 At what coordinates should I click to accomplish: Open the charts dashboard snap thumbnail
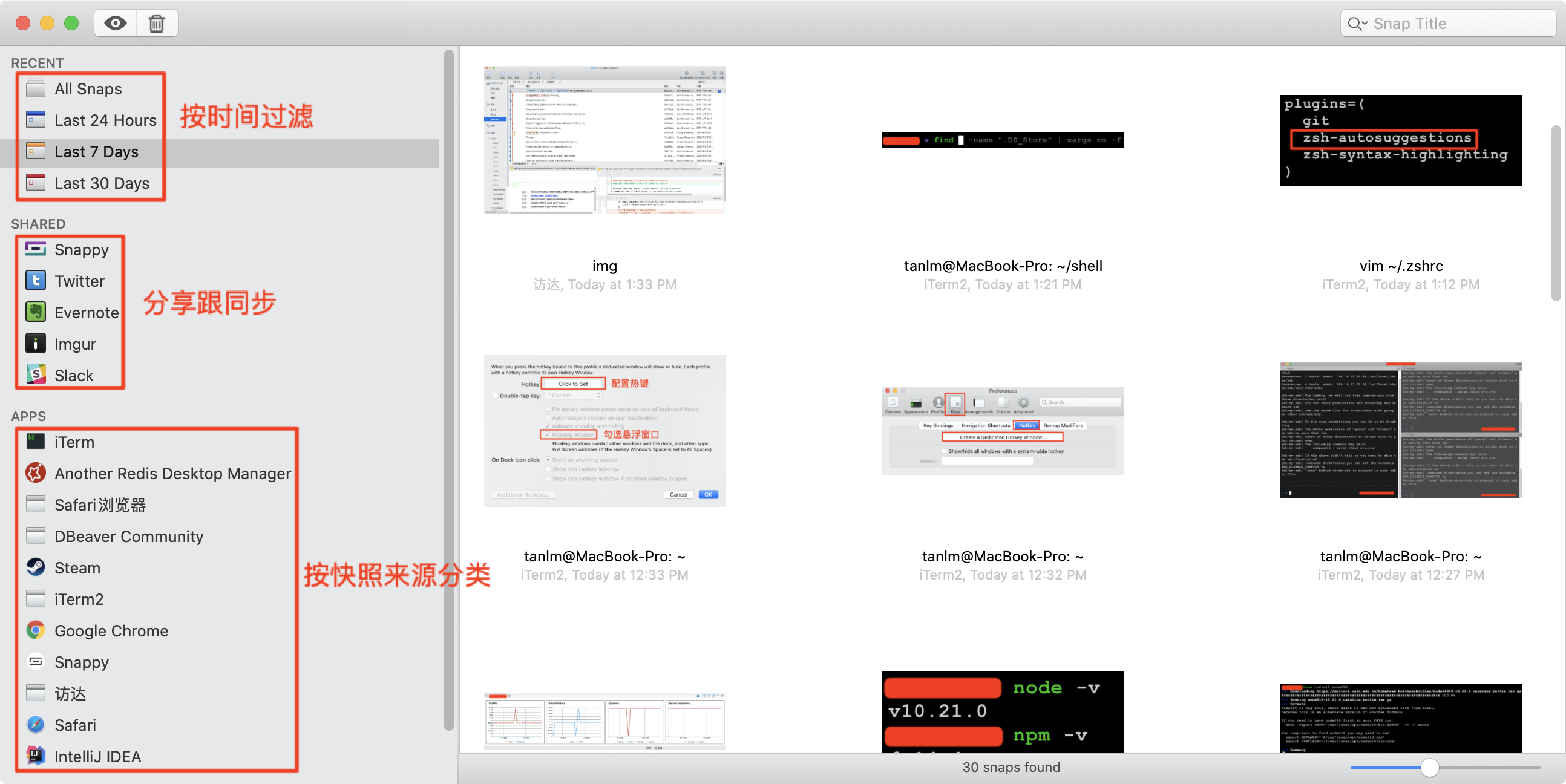[x=605, y=722]
